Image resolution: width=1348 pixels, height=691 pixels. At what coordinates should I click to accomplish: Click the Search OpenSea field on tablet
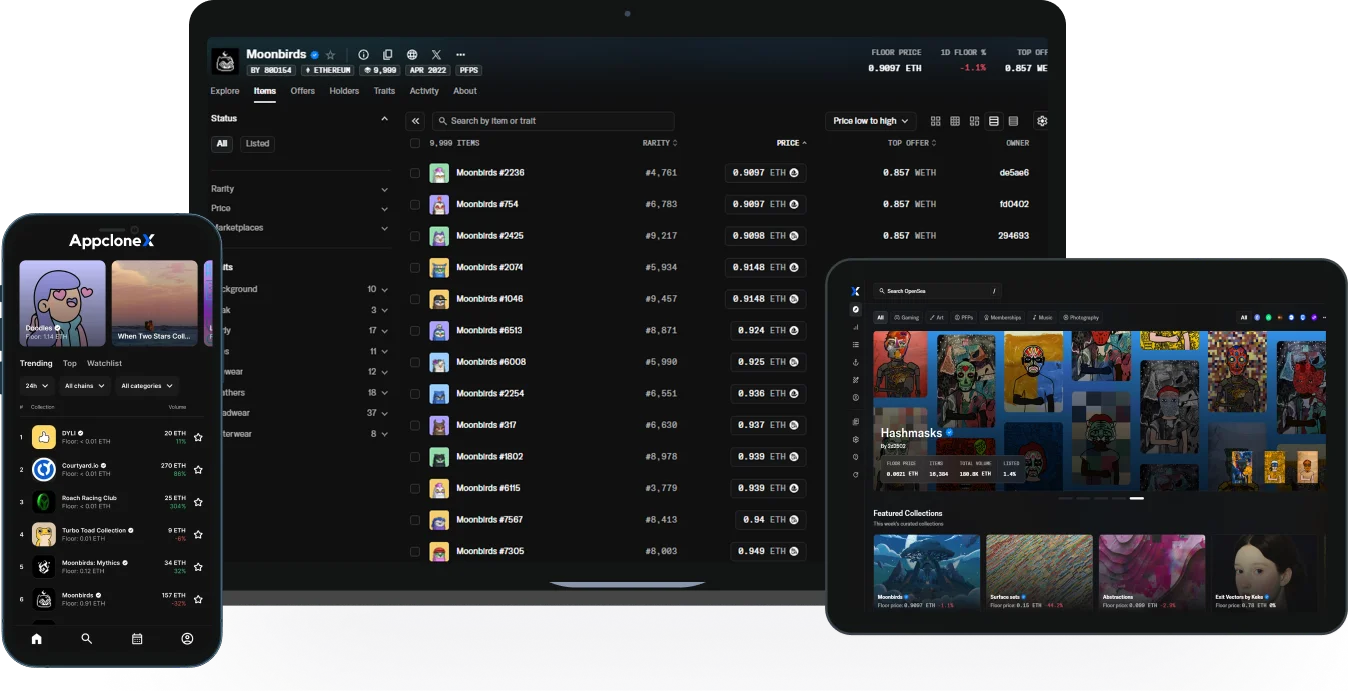coord(938,291)
